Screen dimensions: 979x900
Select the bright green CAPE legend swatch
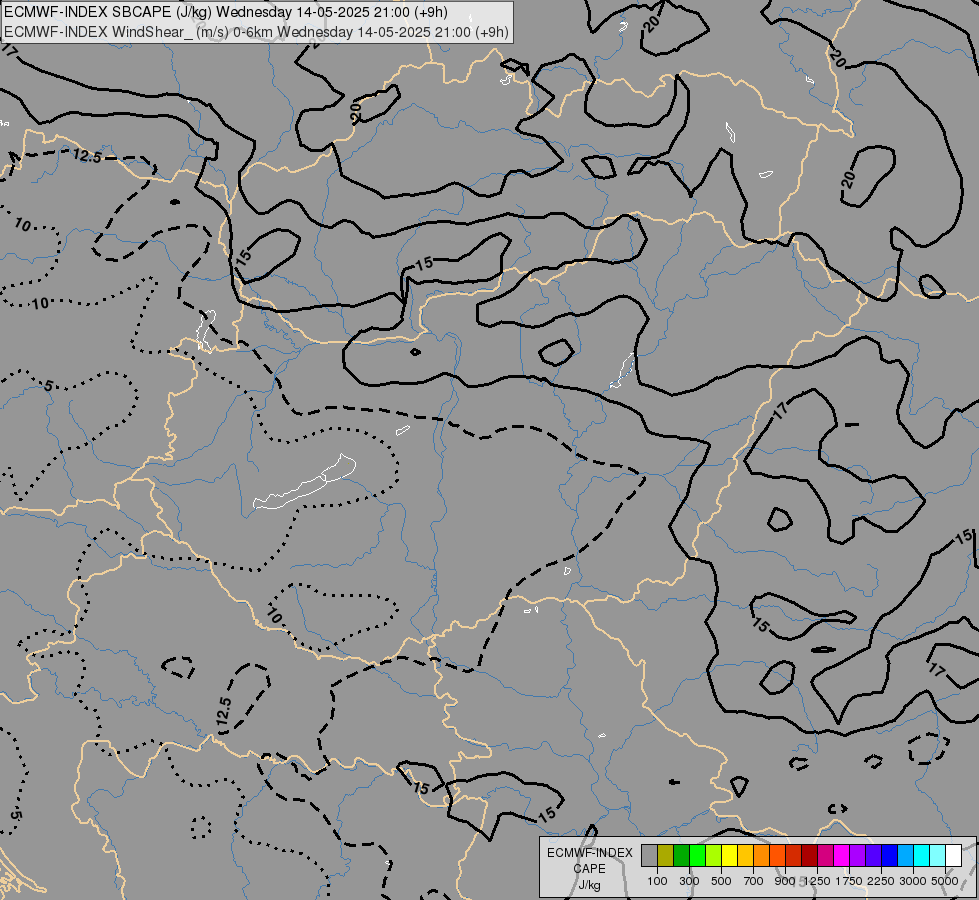[x=697, y=855]
